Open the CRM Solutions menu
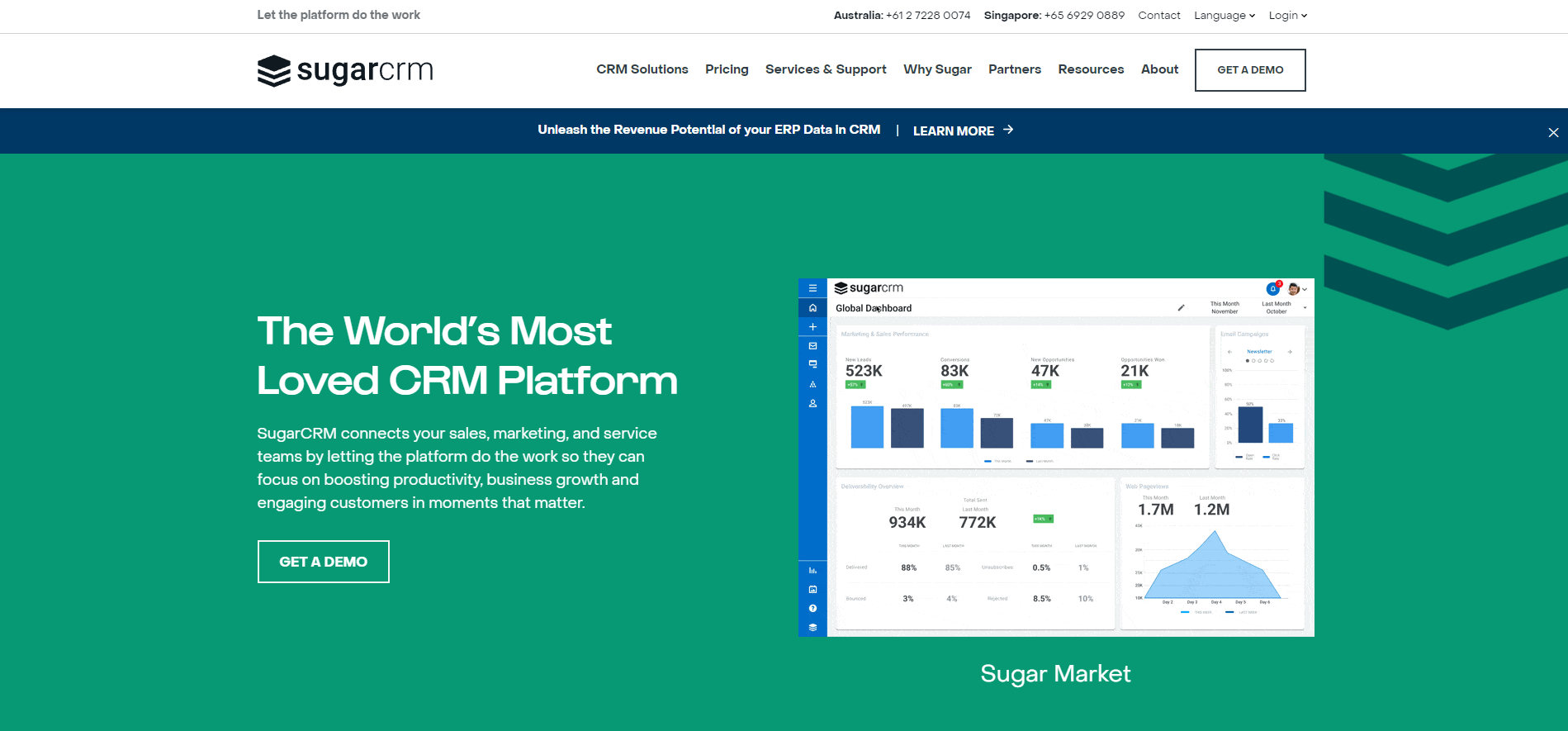Viewport: 1568px width, 731px height. [x=642, y=69]
